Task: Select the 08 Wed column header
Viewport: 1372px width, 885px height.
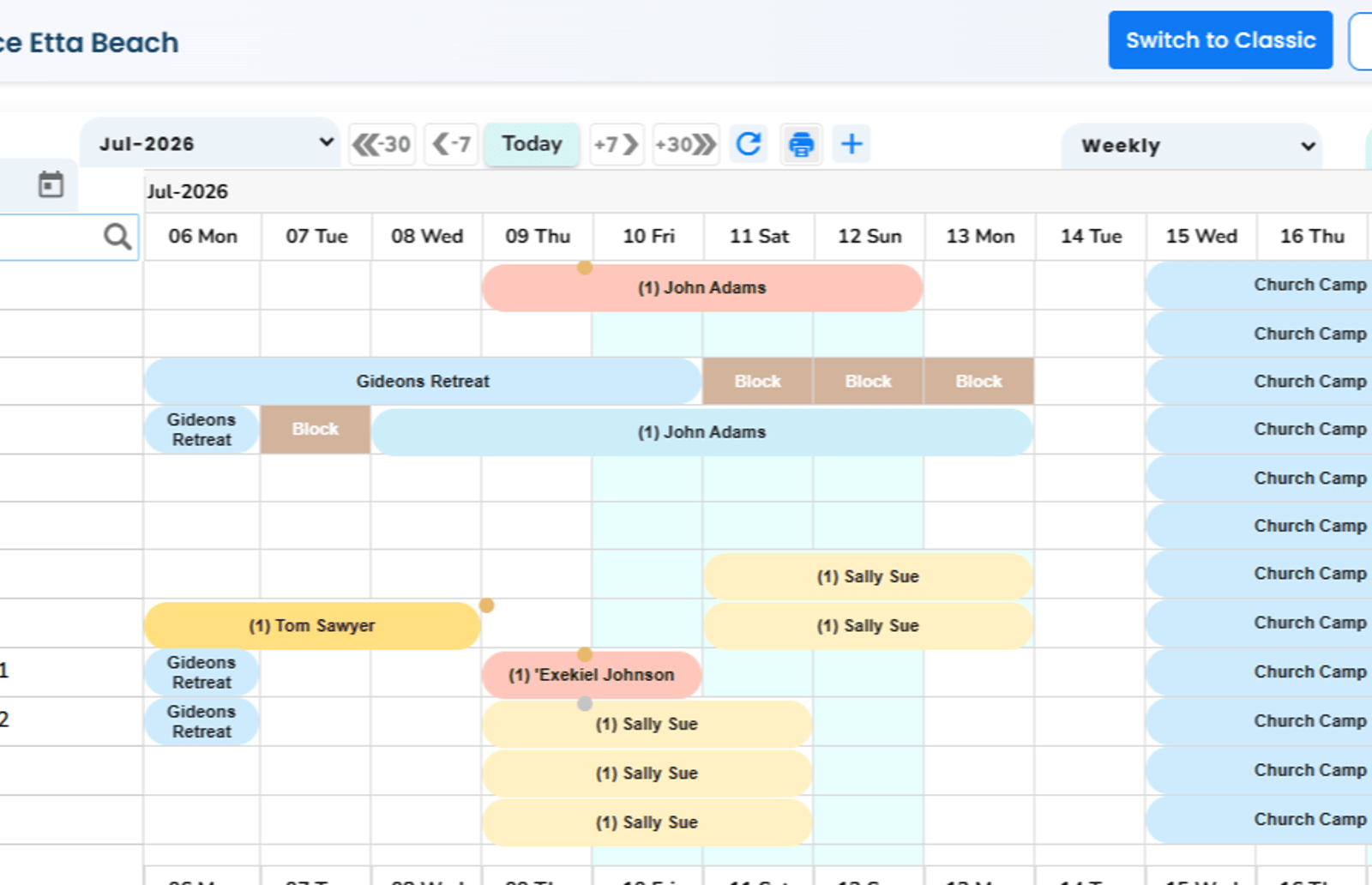Action: (x=427, y=237)
